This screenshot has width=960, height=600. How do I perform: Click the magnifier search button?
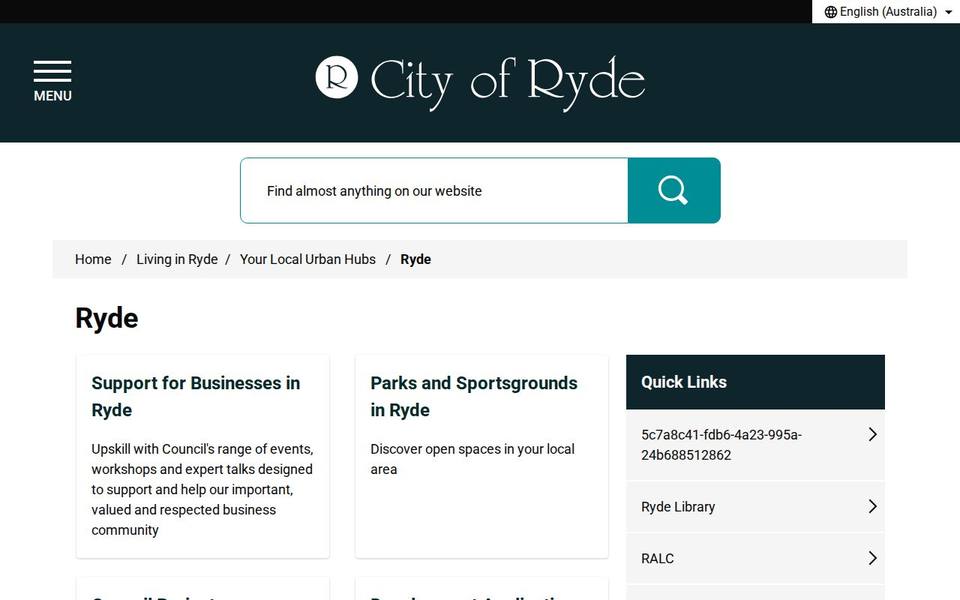point(674,190)
